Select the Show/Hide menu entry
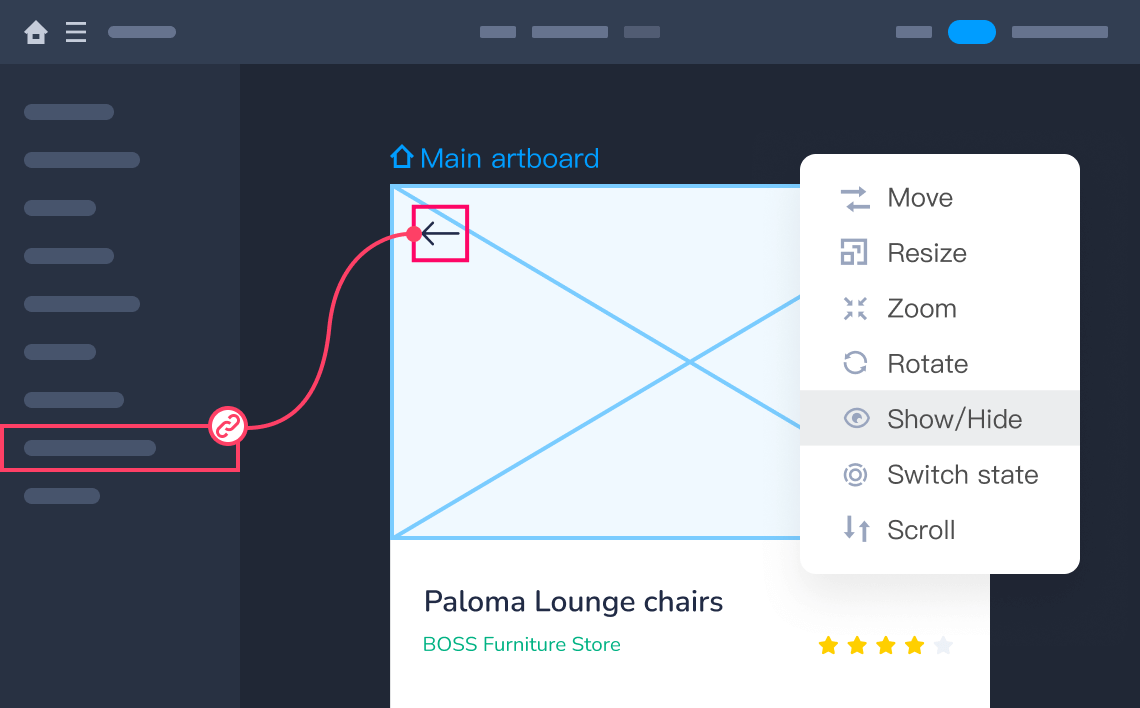Image resolution: width=1140 pixels, height=708 pixels. pos(954,419)
